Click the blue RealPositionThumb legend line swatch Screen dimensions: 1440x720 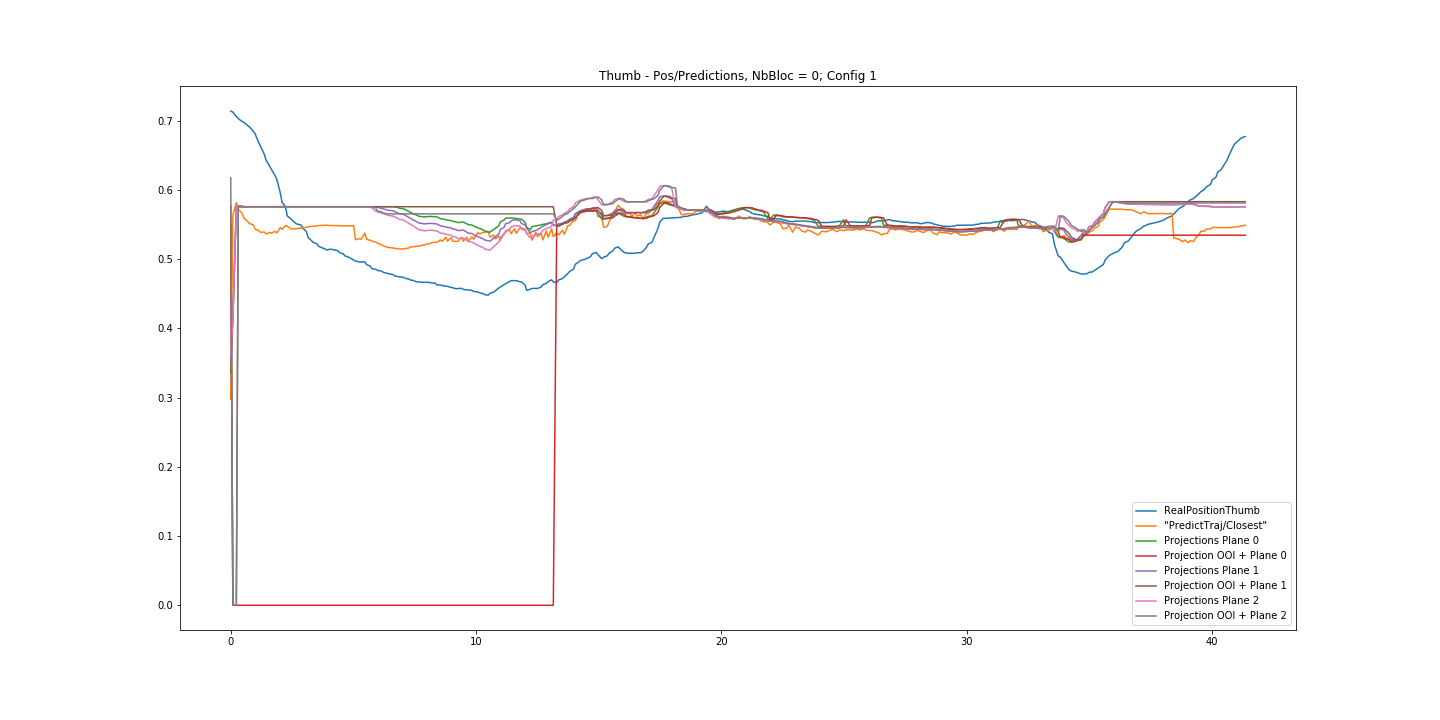pos(1148,511)
